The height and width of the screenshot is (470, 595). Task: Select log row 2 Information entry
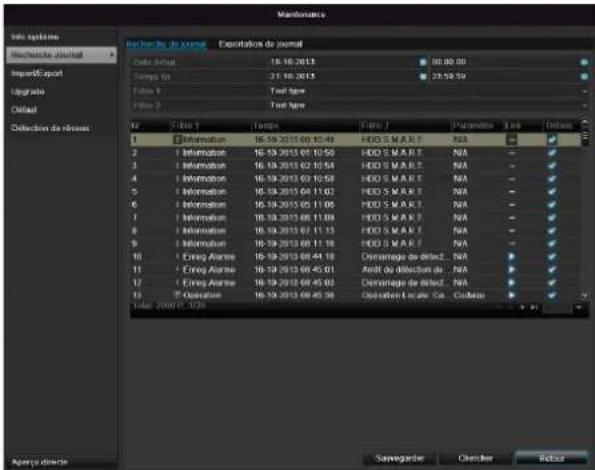[x=355, y=152]
